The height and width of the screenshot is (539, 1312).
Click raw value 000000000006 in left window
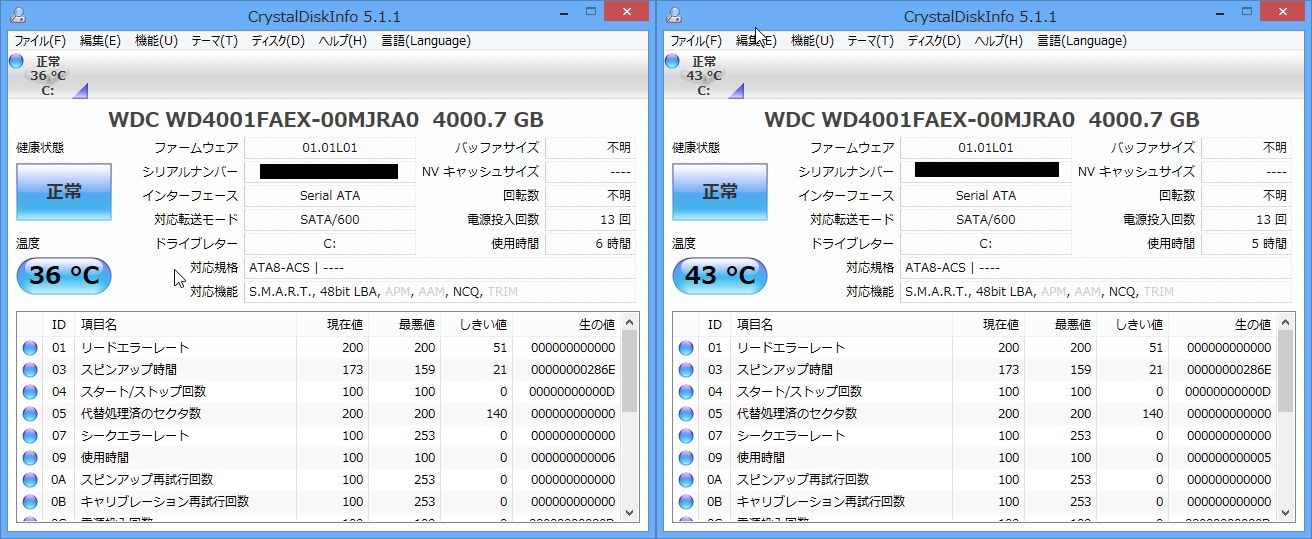click(x=572, y=458)
